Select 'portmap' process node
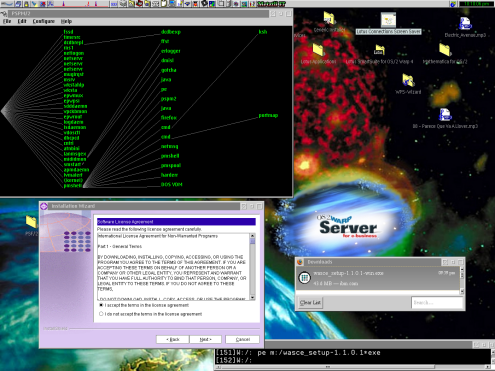This screenshot has height=371, width=495. click(268, 115)
